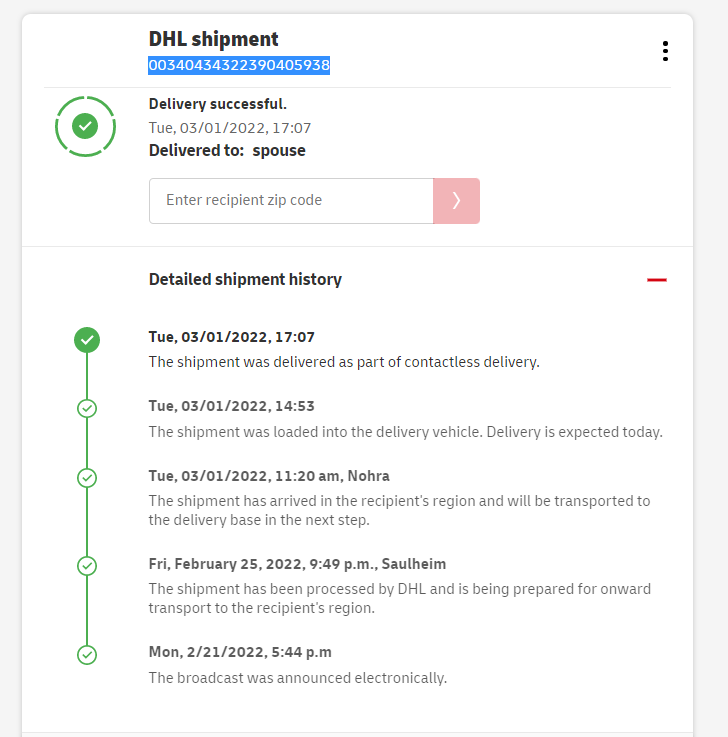Submit zip code with the pink arrow button
This screenshot has height=737, width=728.
tap(456, 201)
